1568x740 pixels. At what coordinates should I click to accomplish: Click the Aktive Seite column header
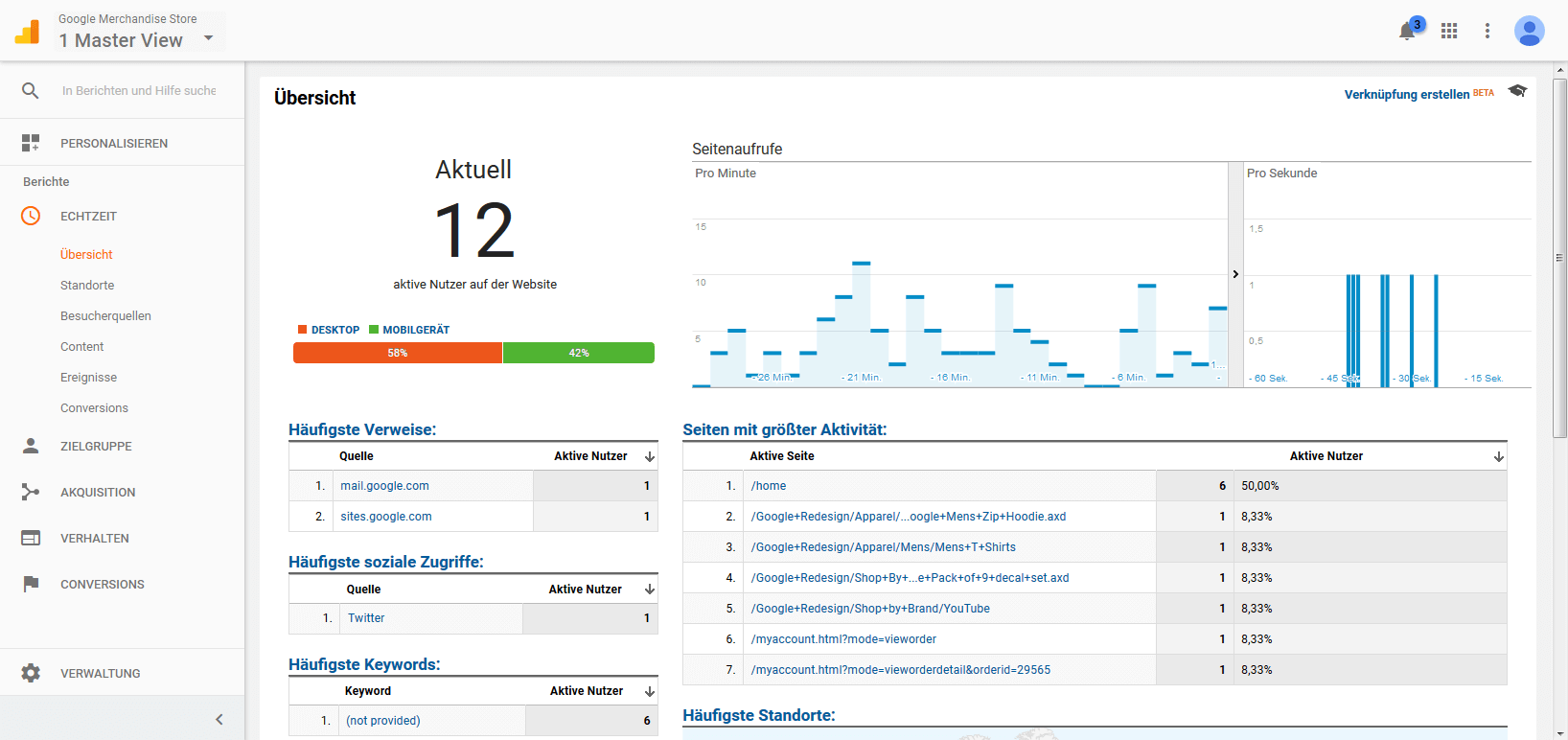coord(782,456)
